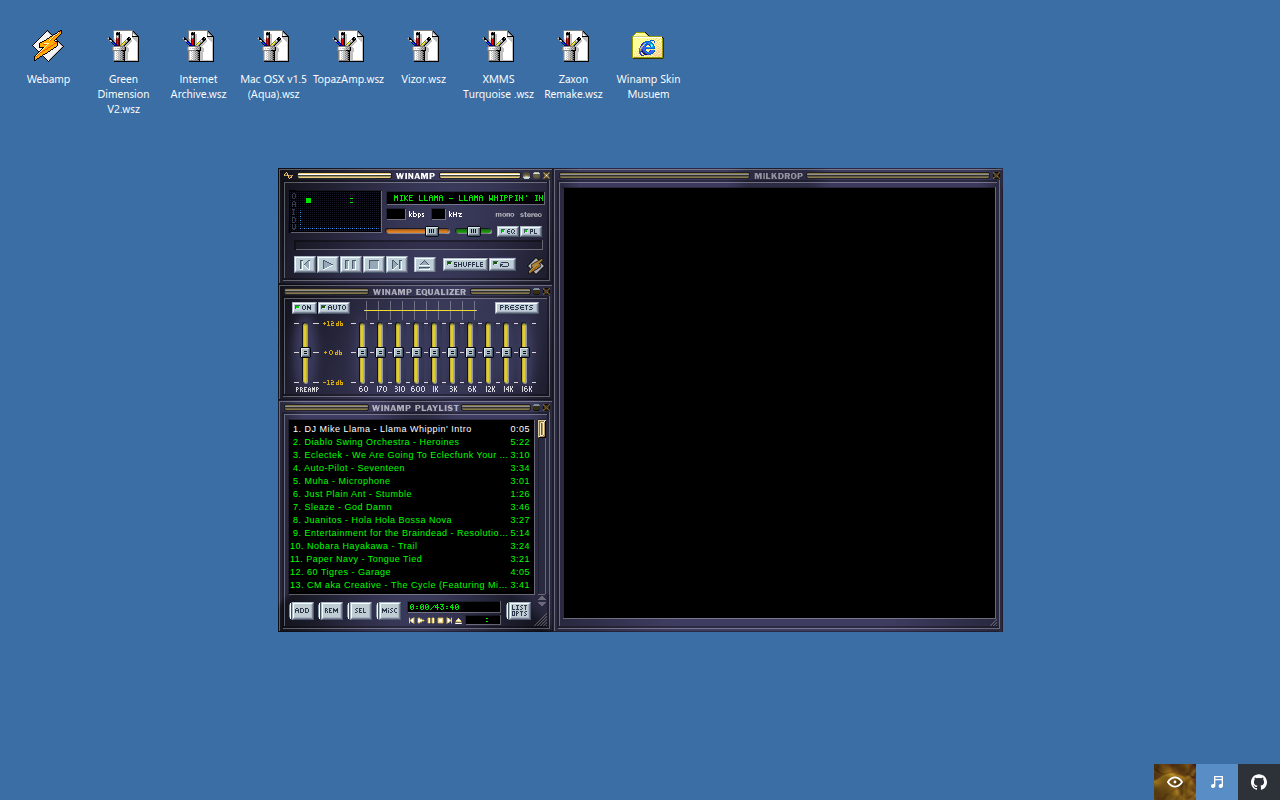
Task: Click the Eject button to open files
Action: point(424,264)
